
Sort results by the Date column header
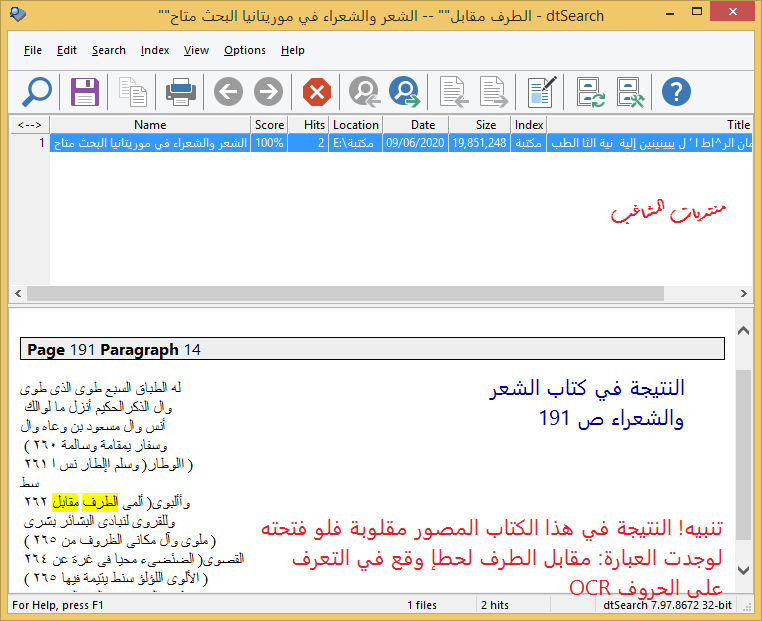point(423,125)
